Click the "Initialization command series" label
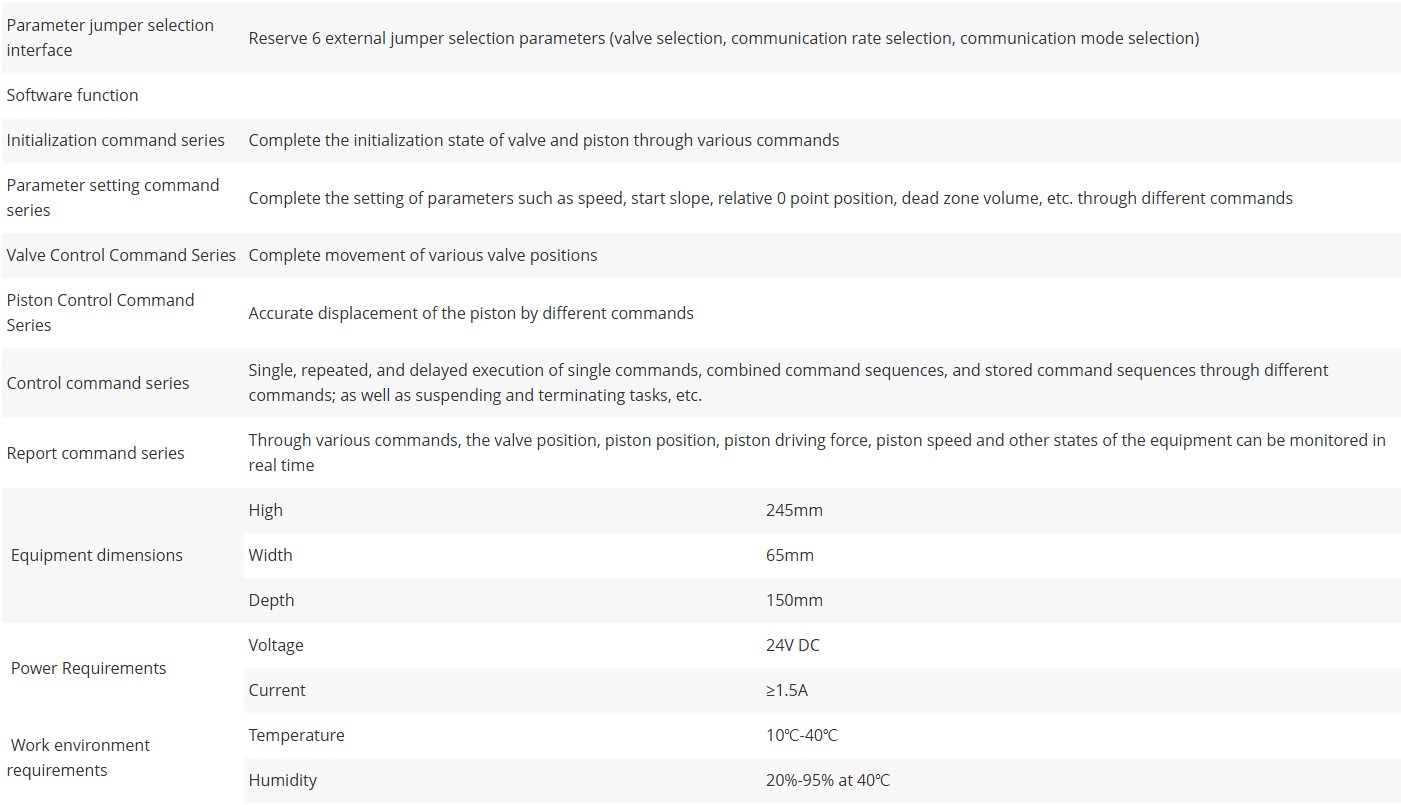This screenshot has width=1401, height=805. pyautogui.click(x=116, y=140)
